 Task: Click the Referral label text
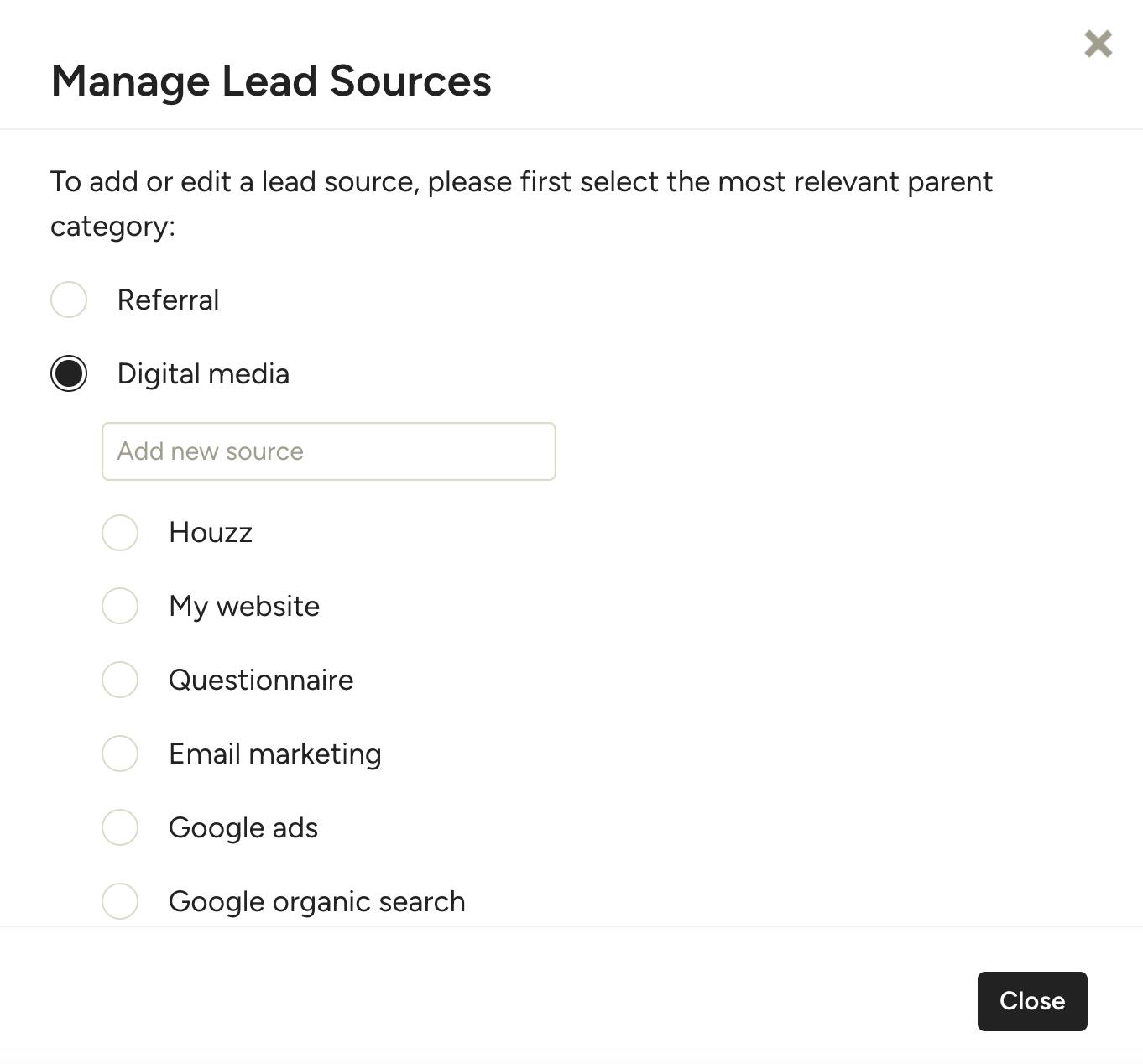168,300
